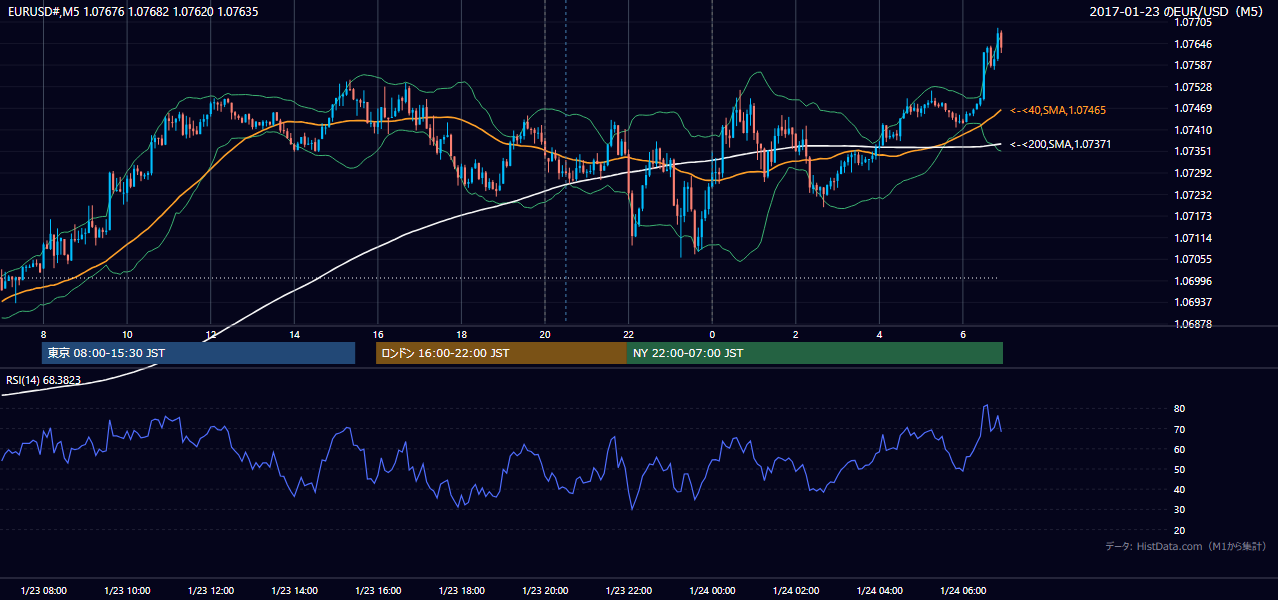The width and height of the screenshot is (1278, 600).
Task: Click hour tick 0 on price chart axis
Action: point(712,334)
